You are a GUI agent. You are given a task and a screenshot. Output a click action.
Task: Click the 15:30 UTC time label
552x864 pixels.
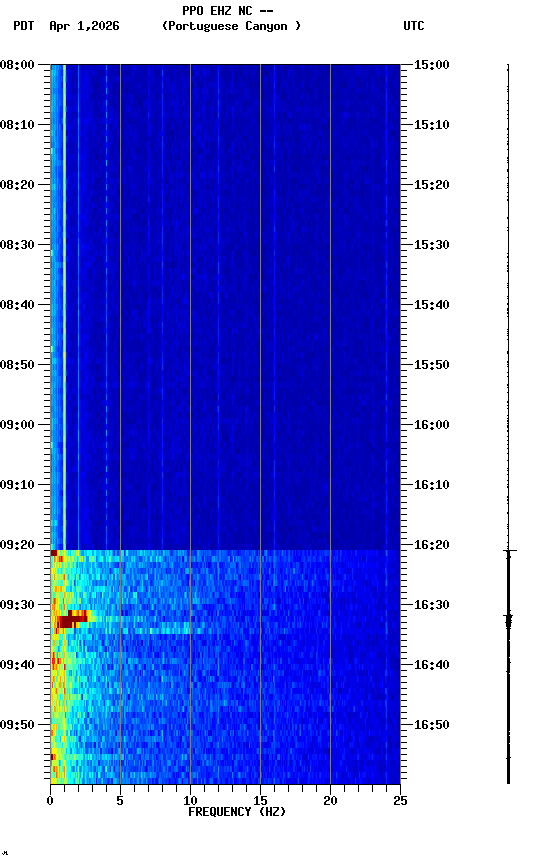[x=432, y=245]
